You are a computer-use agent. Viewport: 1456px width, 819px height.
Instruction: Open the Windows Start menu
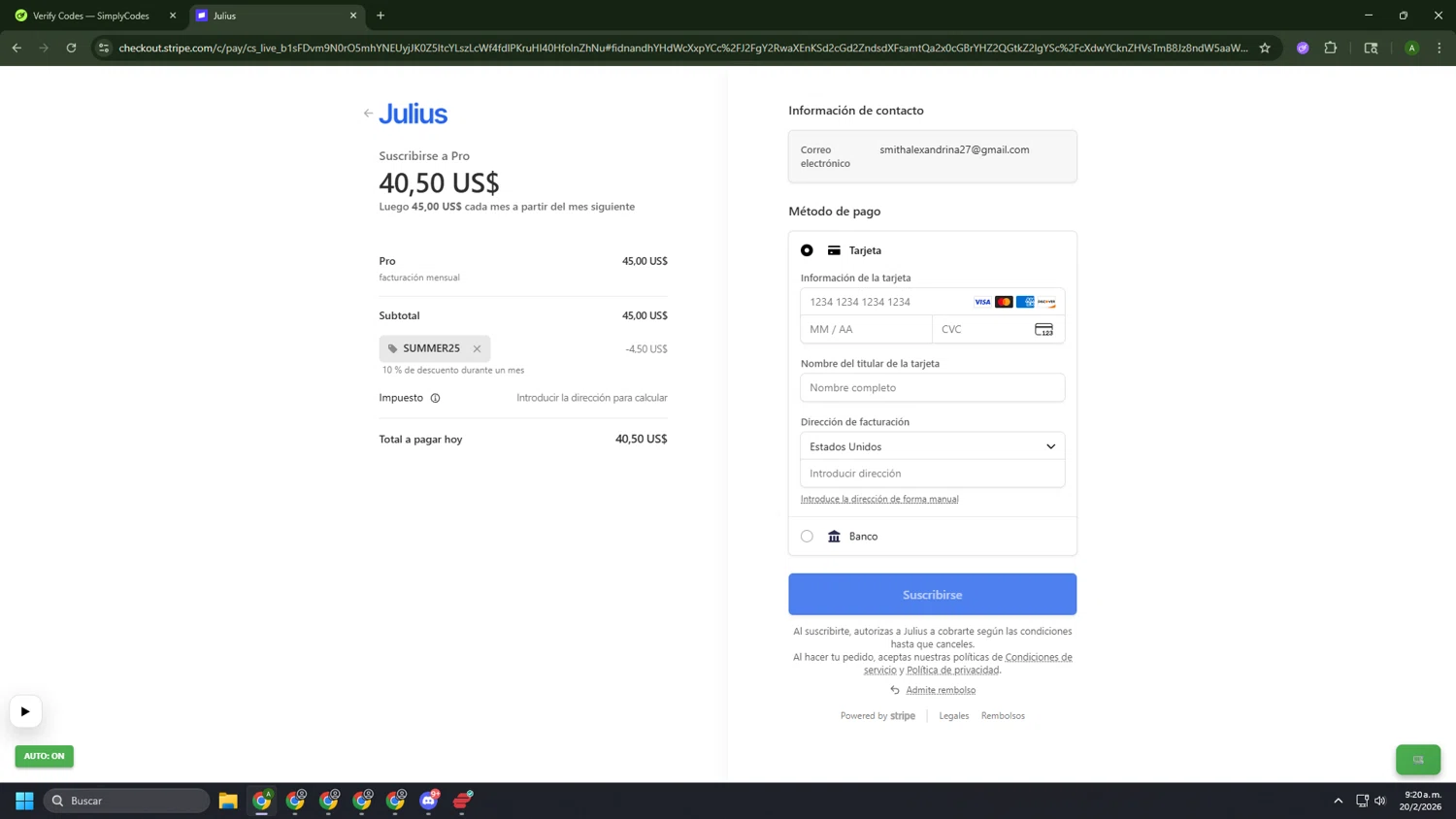(x=24, y=801)
